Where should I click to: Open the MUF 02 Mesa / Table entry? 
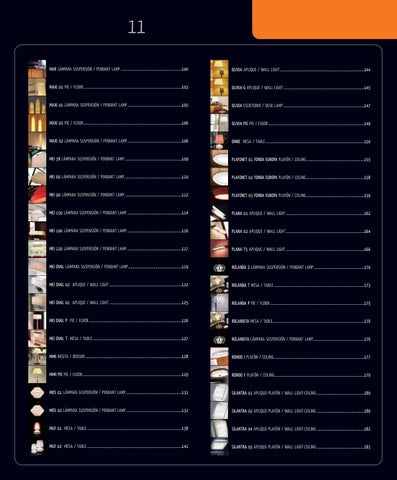(118, 446)
